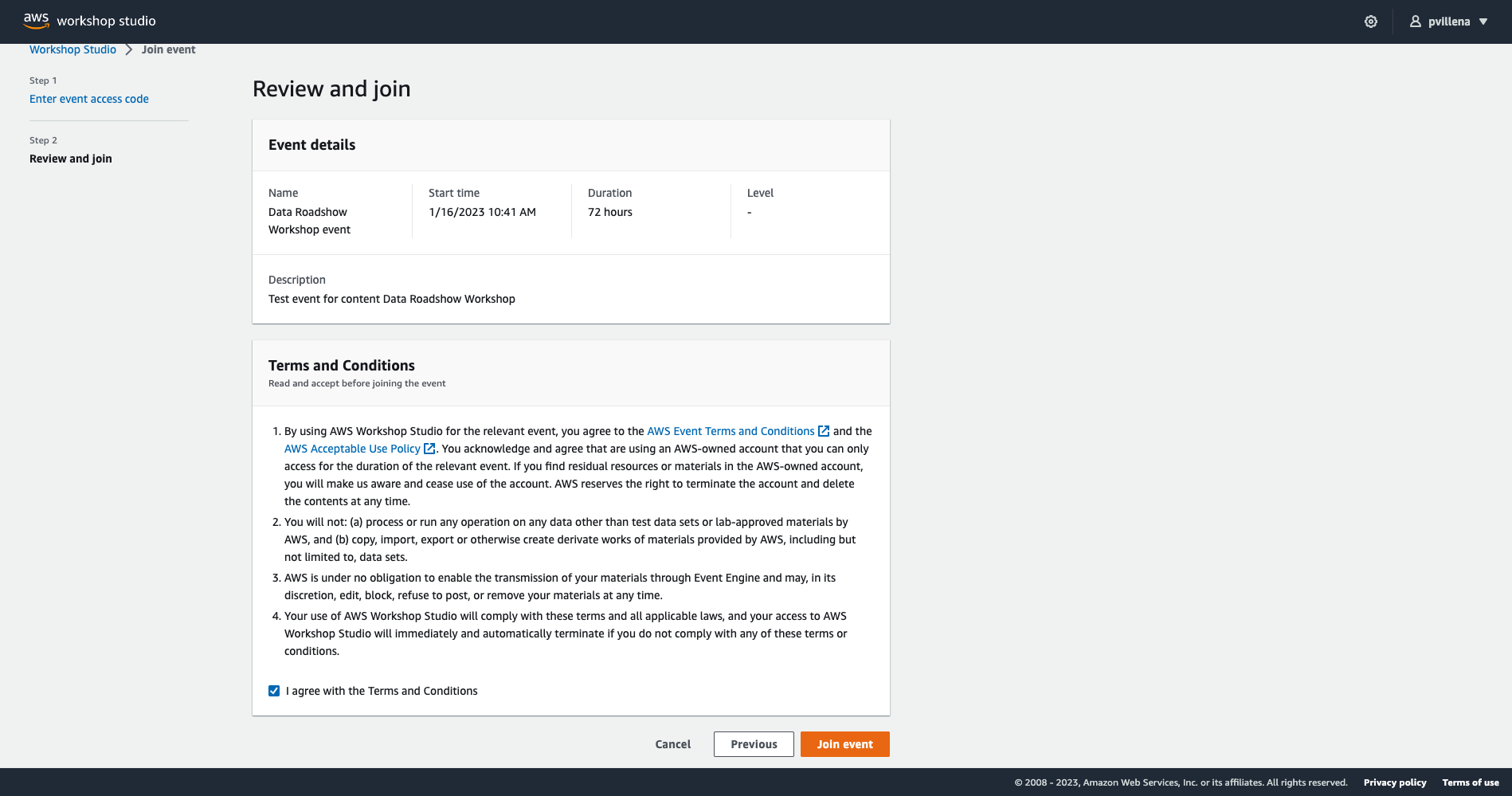The image size is (1512, 796).
Task: Click Terms and Conditions section heading
Action: [x=342, y=366]
